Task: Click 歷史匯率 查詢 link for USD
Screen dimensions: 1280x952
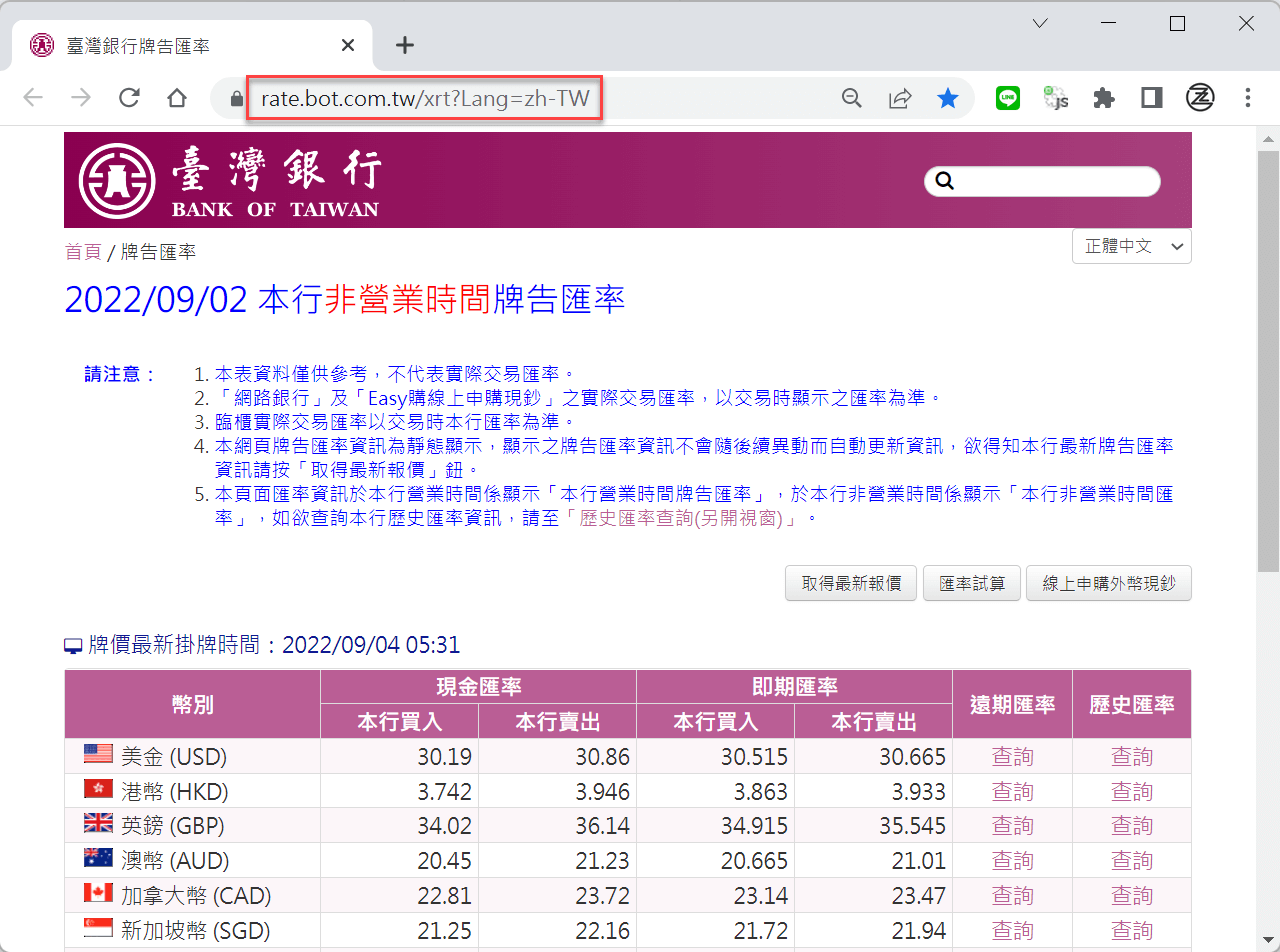Action: (x=1132, y=757)
